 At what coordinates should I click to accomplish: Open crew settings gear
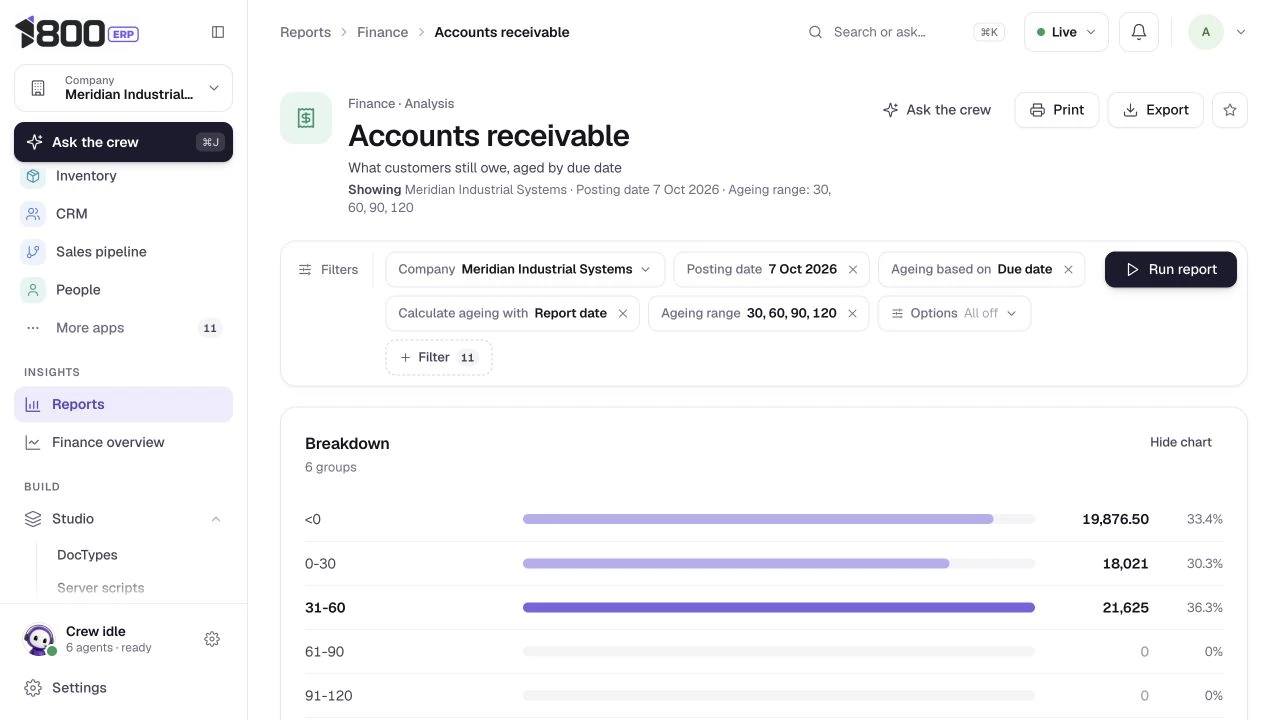(212, 639)
